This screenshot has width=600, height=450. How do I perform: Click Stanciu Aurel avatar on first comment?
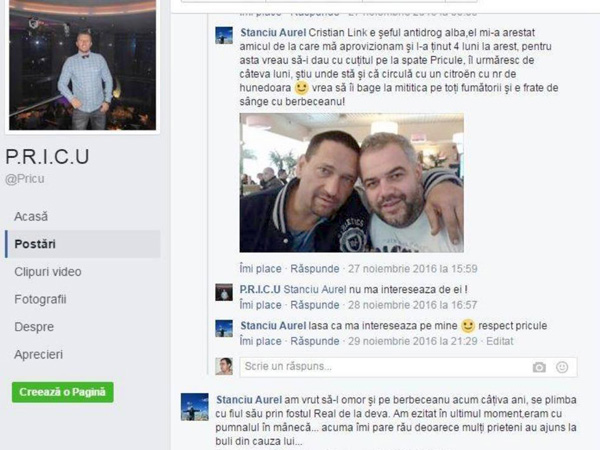tap(224, 36)
